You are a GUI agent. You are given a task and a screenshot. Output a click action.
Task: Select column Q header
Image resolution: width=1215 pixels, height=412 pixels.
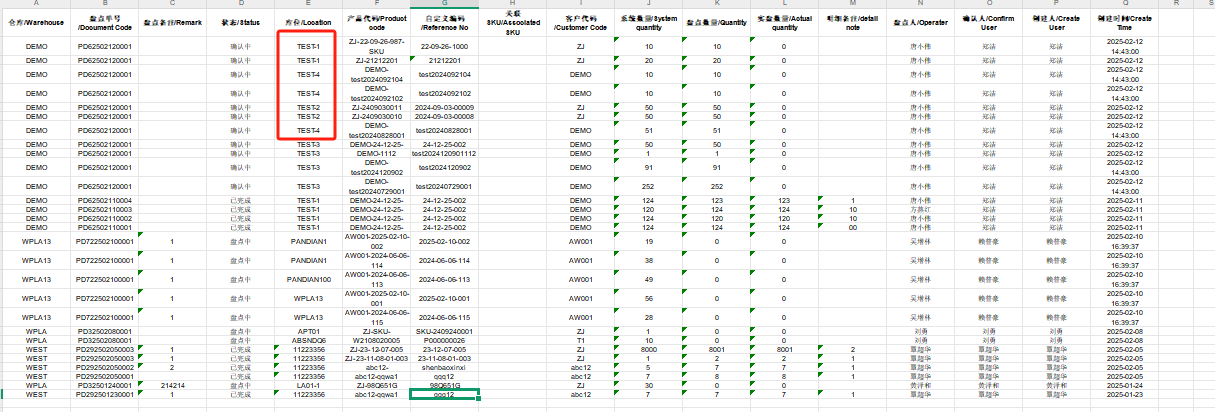(1124, 5)
